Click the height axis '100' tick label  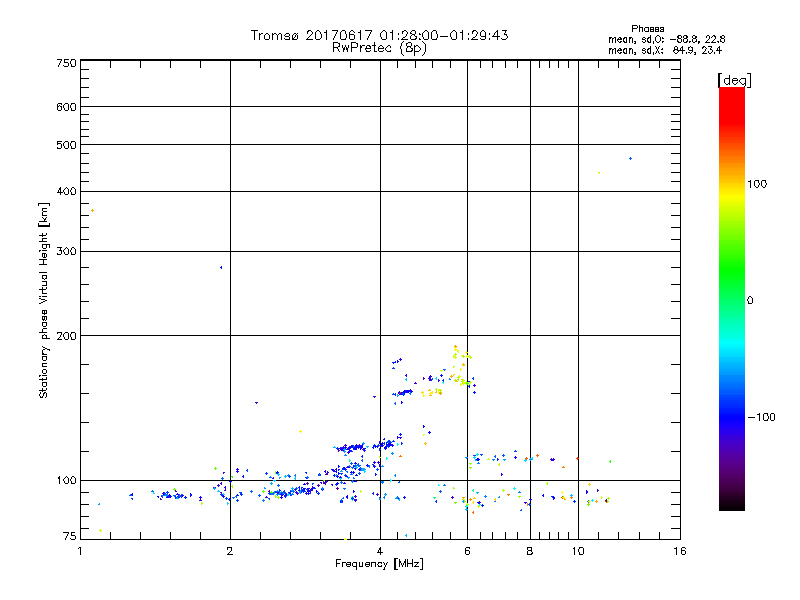coord(66,480)
